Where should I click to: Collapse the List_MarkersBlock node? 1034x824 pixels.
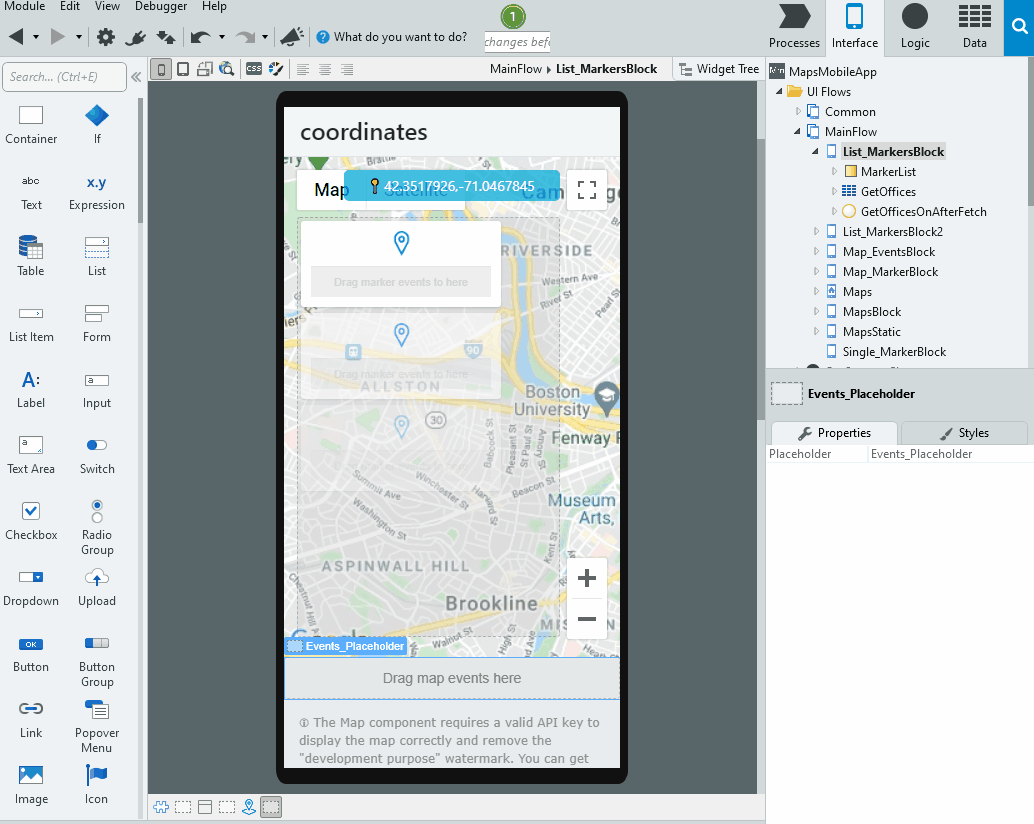coord(816,152)
